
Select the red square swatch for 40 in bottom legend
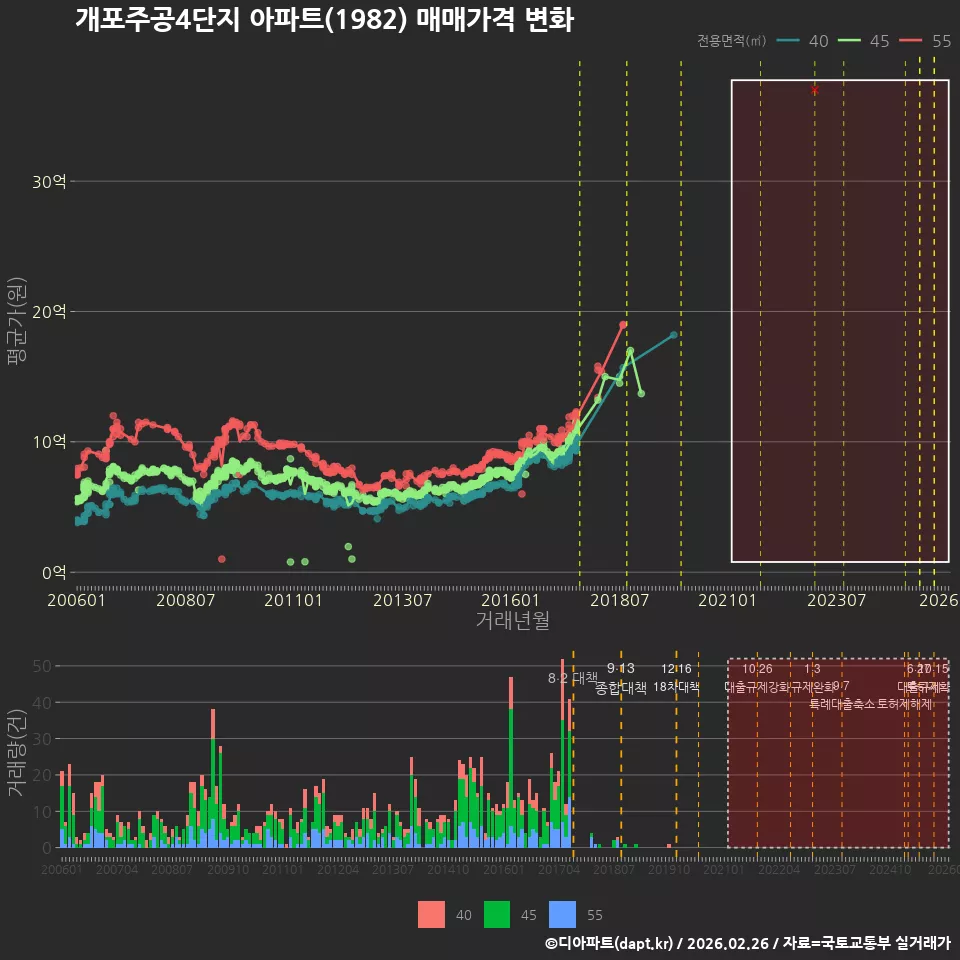(431, 915)
